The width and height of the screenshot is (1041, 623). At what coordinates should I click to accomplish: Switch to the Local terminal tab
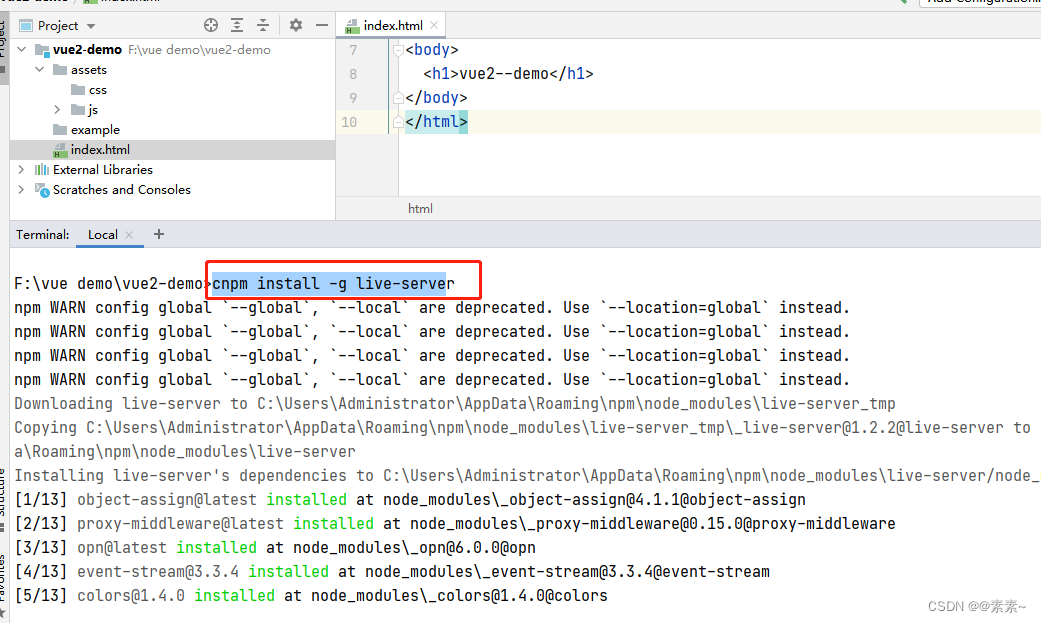point(102,235)
